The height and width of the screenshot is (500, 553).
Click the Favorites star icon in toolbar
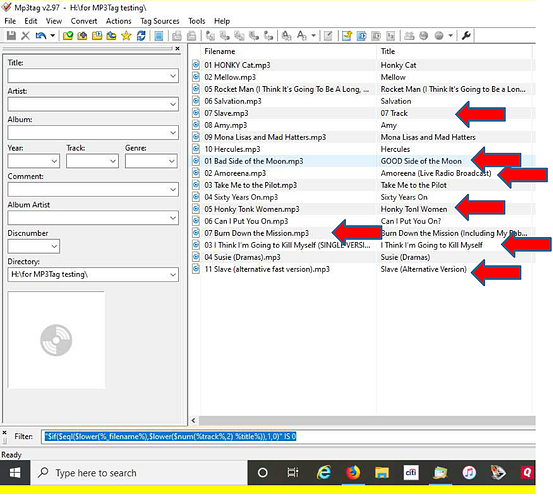click(126, 36)
